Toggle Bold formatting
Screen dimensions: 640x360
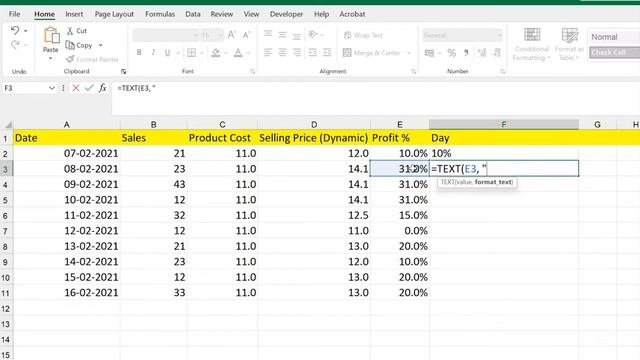[139, 52]
